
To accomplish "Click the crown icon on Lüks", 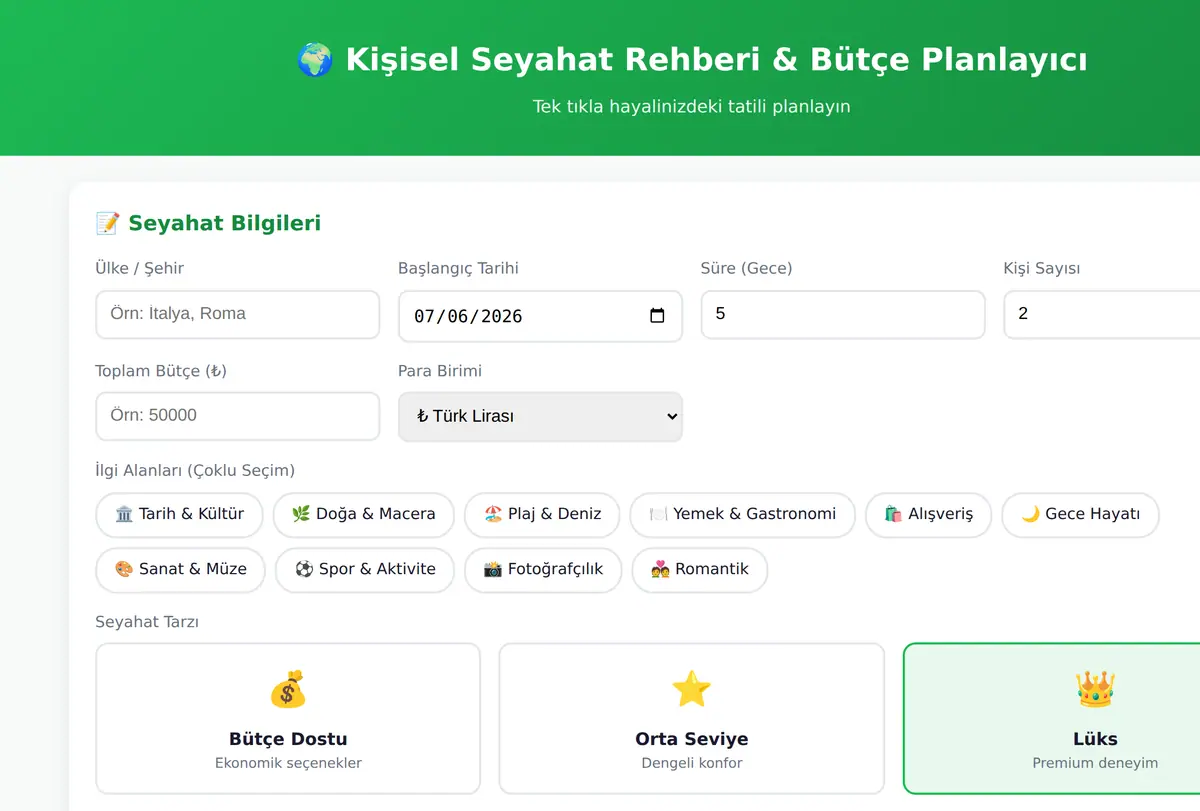I will [1095, 690].
